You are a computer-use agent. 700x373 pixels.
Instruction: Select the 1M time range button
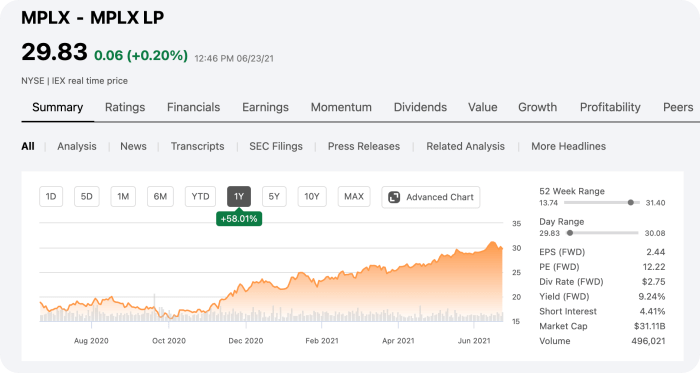[x=123, y=196]
